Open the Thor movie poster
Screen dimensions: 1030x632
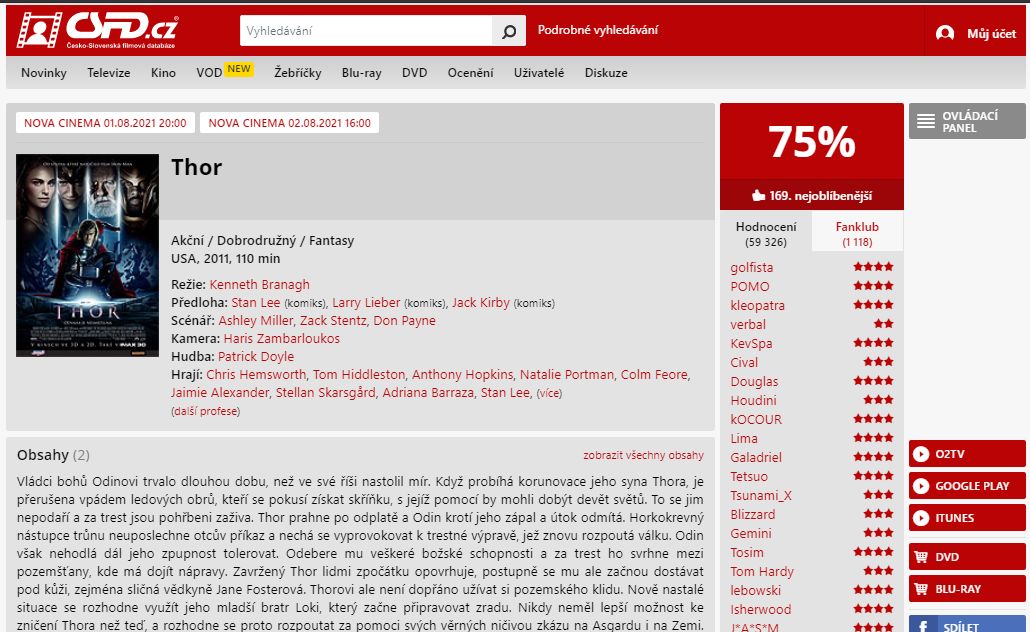(87, 256)
